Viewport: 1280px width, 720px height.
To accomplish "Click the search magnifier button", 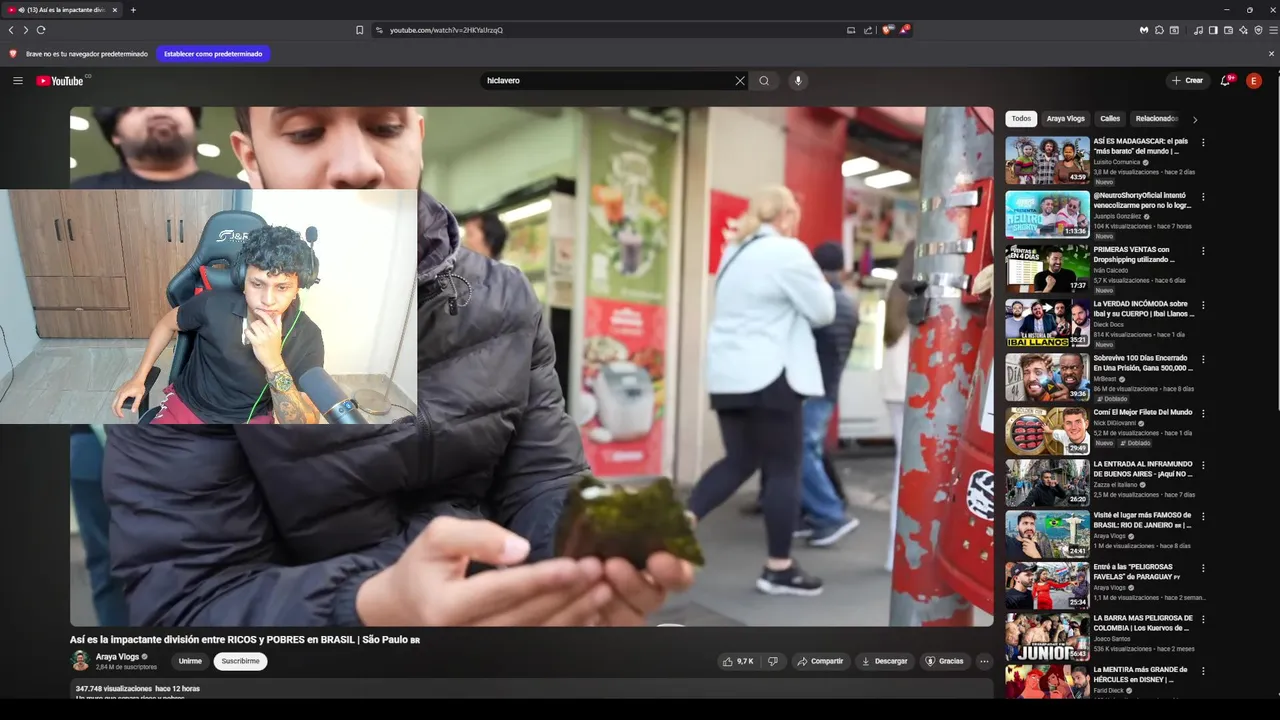I will pos(764,80).
